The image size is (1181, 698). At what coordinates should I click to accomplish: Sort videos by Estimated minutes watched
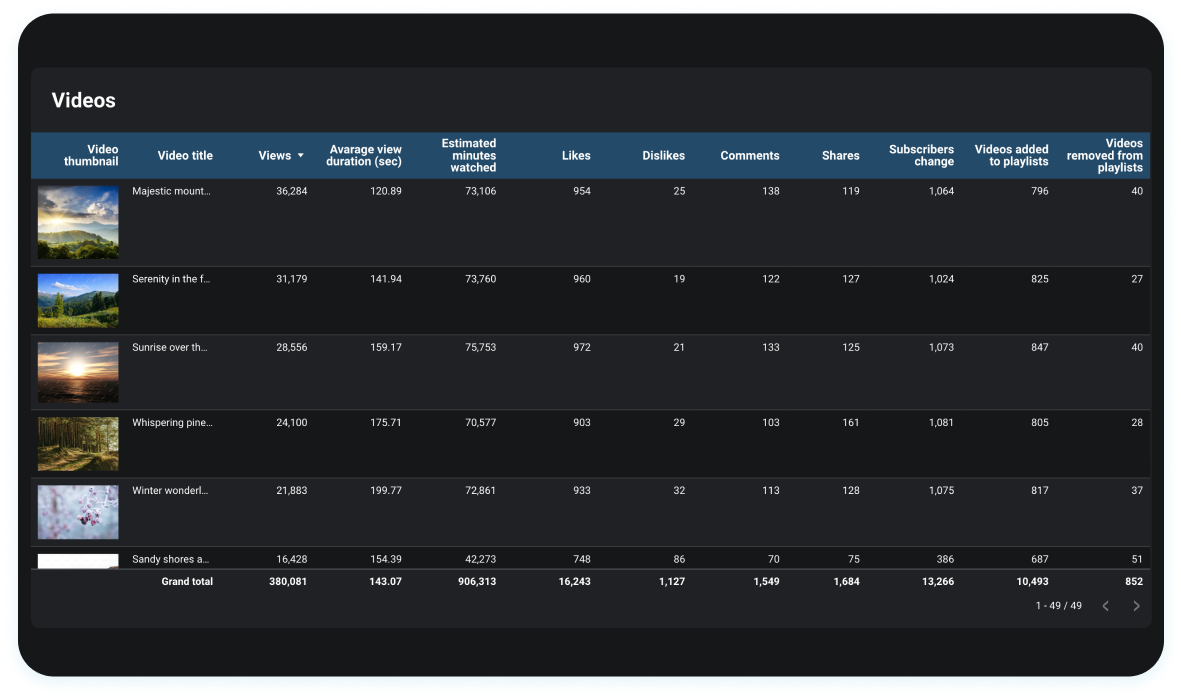[469, 155]
